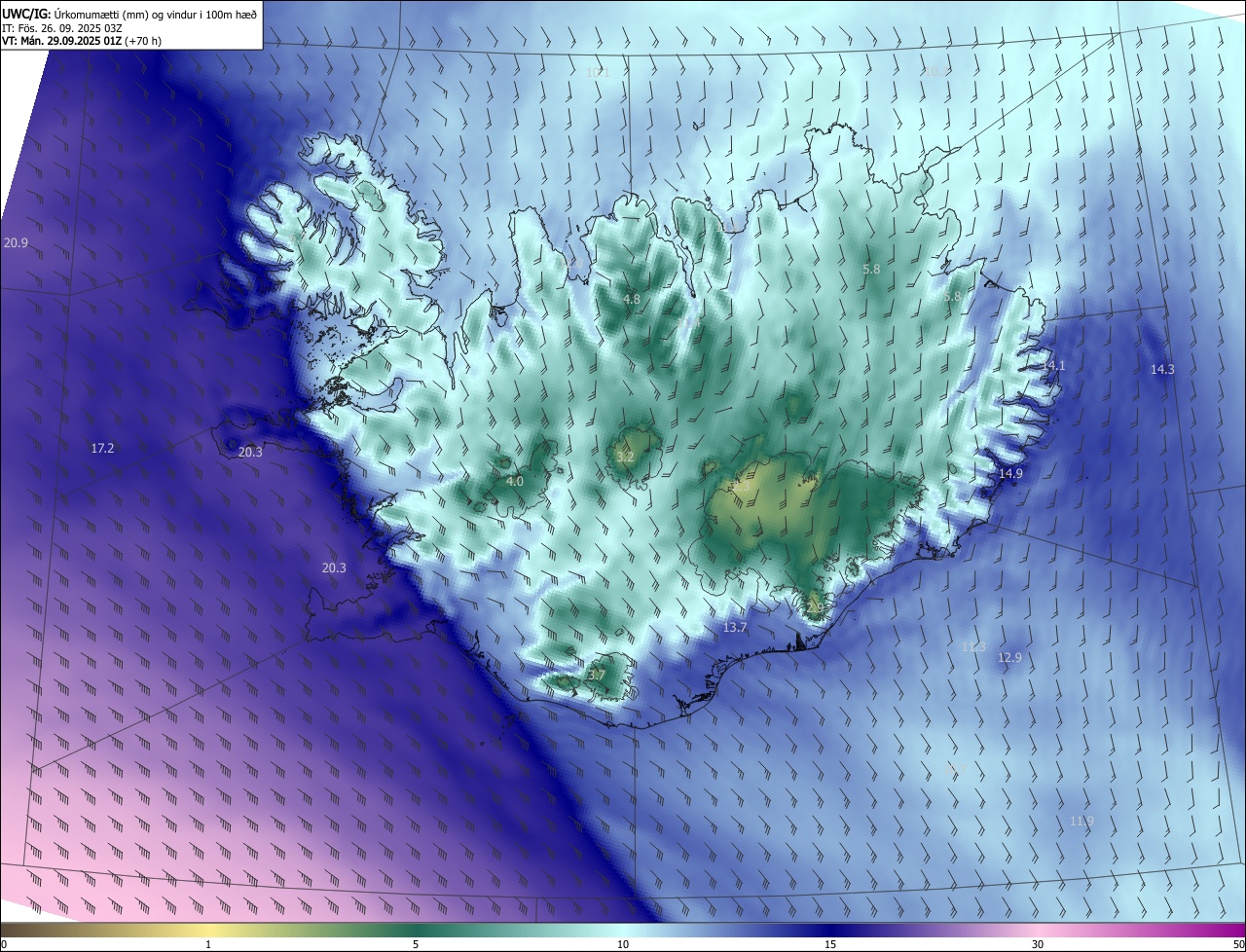The width and height of the screenshot is (1246, 952).
Task: Select the 12.9 value southeast of Iceland
Action: point(1009,658)
